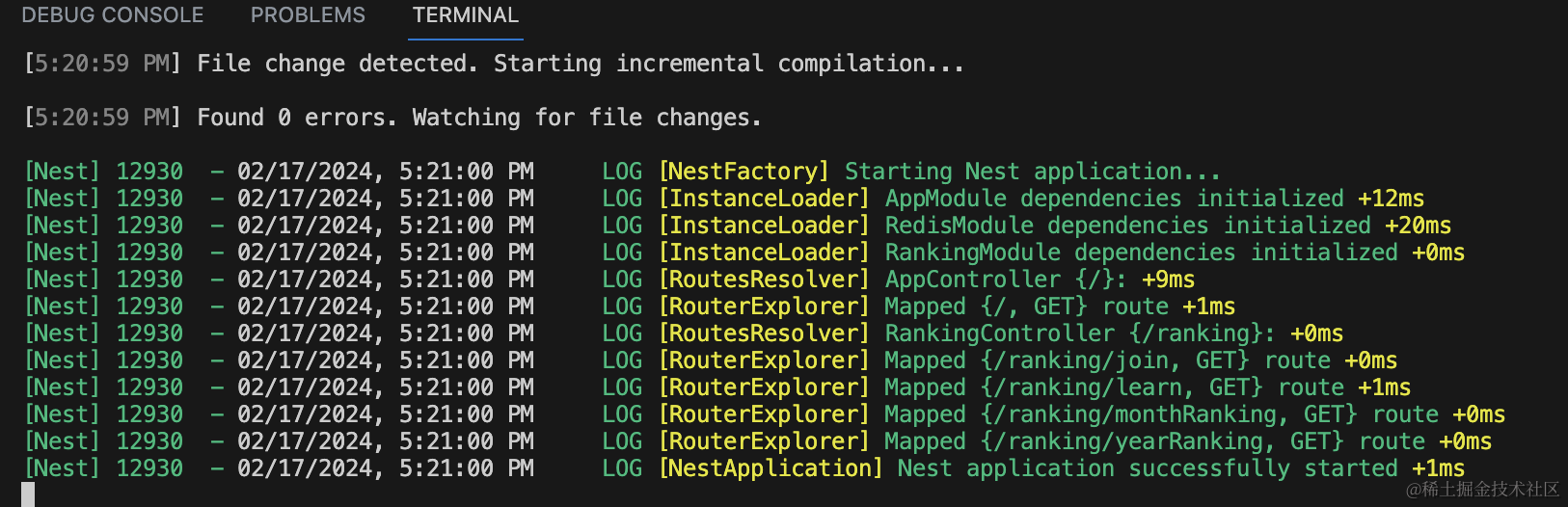The height and width of the screenshot is (507, 1568).
Task: Click 'RedisModule dependencies initialized' log text
Action: (x=1127, y=226)
